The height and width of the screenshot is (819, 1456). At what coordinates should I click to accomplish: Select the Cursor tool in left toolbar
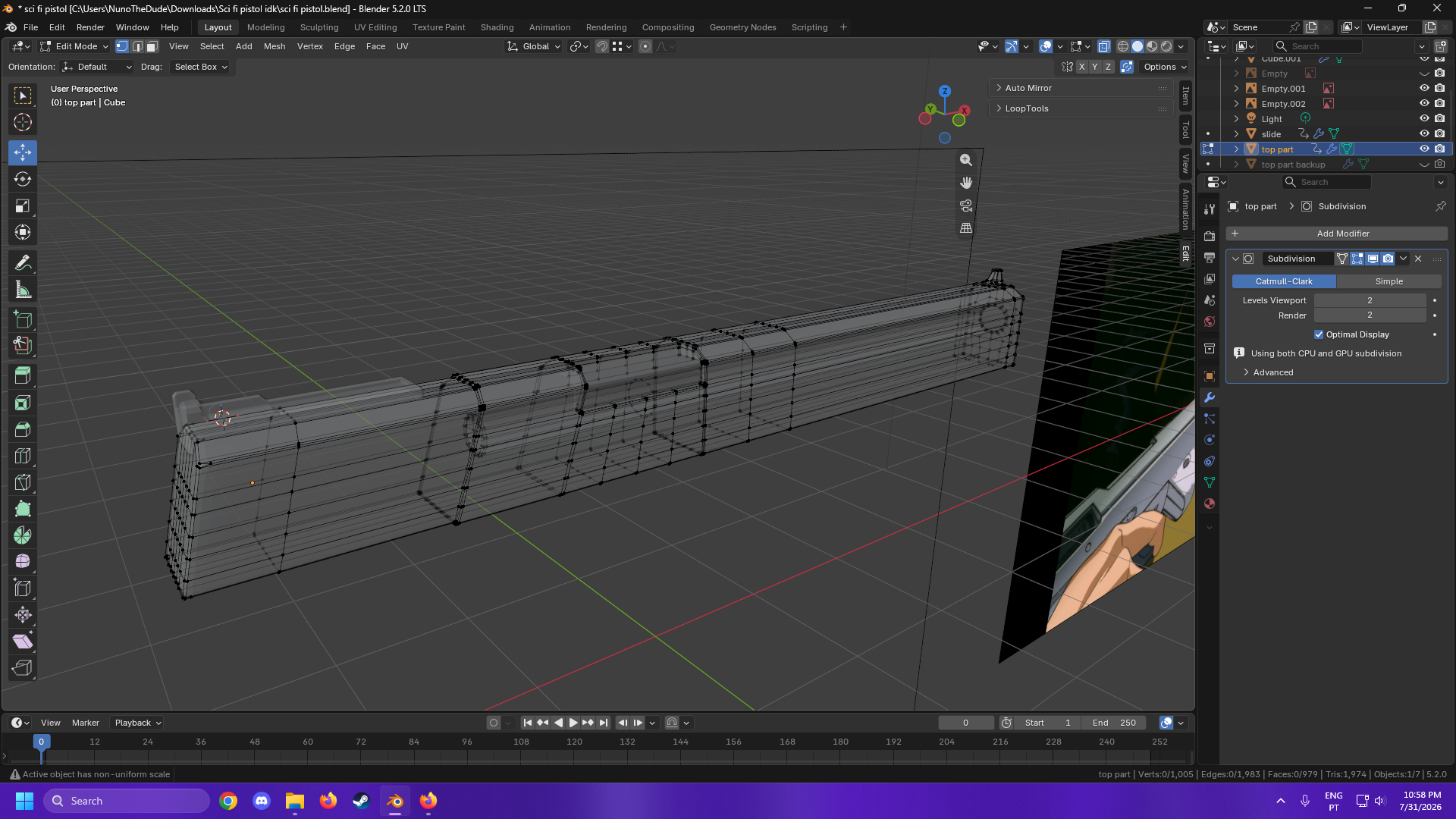tap(23, 122)
